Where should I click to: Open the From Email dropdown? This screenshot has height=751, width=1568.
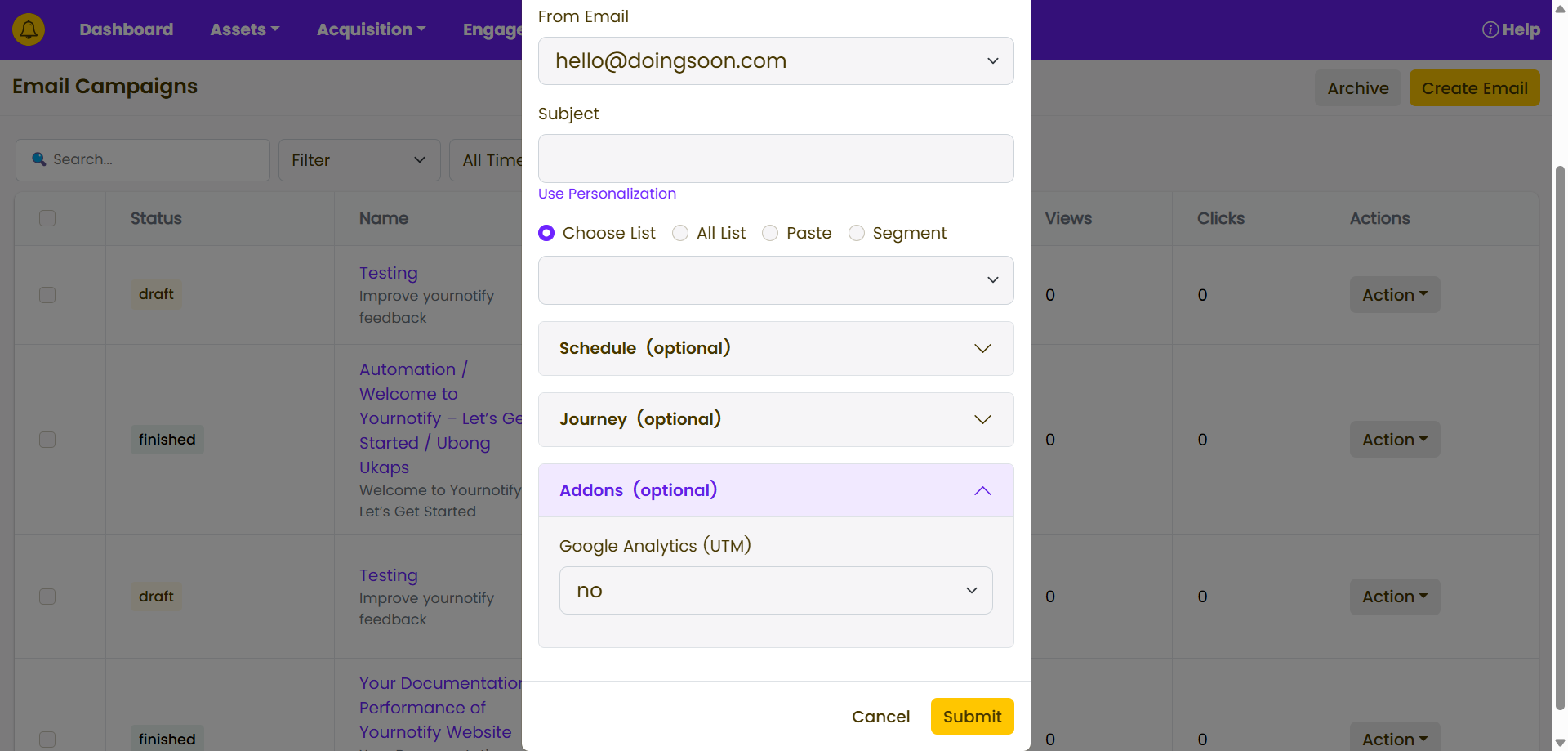coord(775,61)
